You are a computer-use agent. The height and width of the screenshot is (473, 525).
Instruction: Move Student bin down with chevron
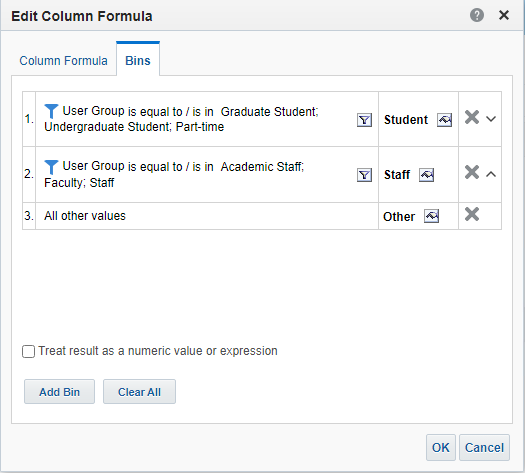491,119
